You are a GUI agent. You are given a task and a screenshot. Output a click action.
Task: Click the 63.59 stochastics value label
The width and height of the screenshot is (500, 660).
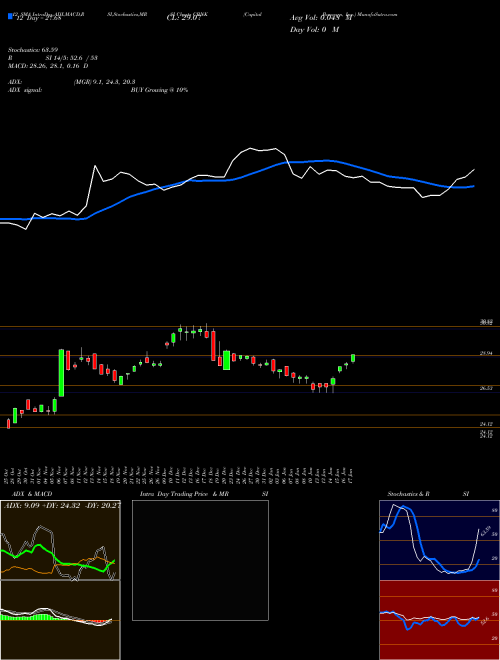486,531
